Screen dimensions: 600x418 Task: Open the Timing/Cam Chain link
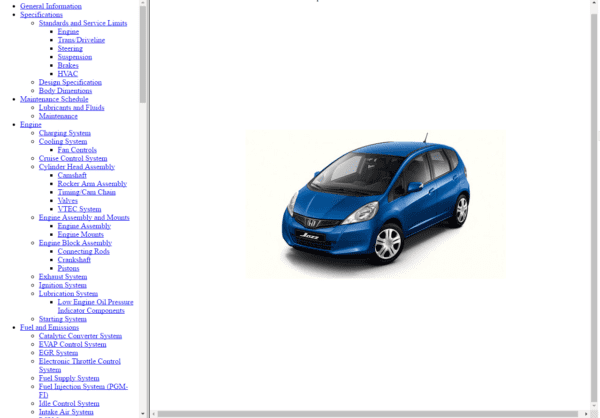86,192
